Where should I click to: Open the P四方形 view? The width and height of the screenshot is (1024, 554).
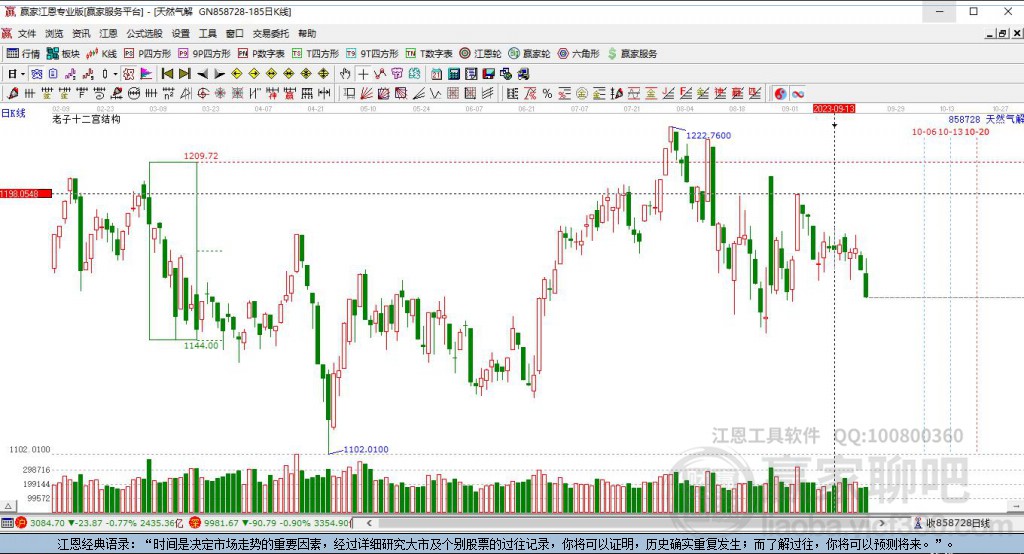pyautogui.click(x=148, y=54)
